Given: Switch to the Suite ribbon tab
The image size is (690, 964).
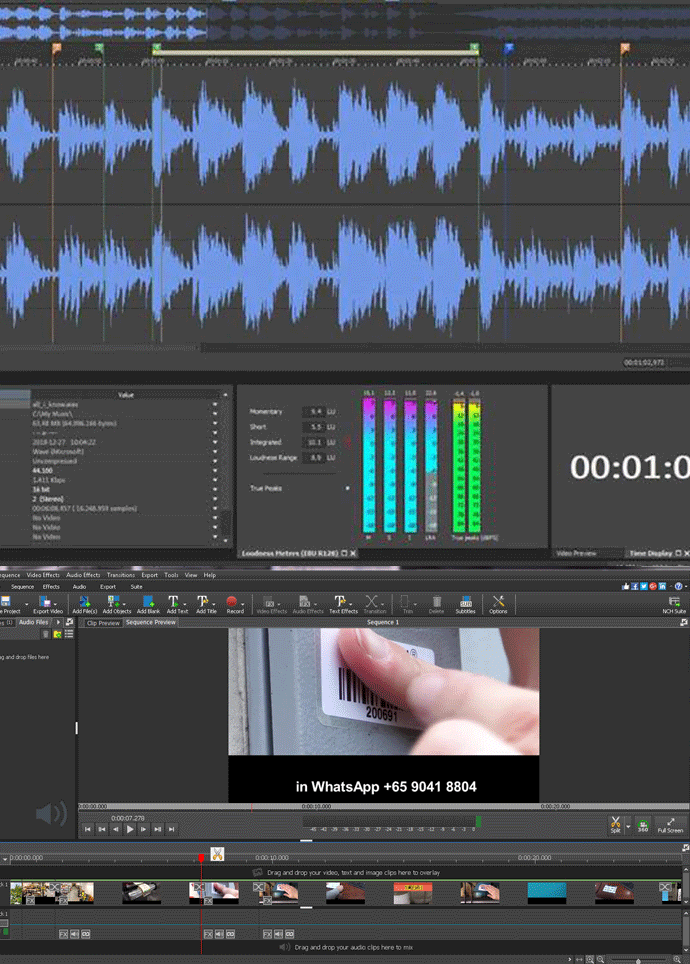Looking at the screenshot, I should (x=137, y=587).
